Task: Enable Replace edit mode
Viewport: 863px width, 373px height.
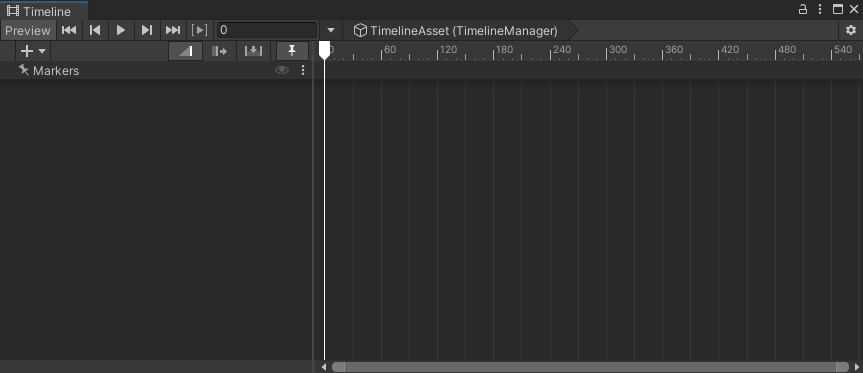Action: tap(253, 51)
